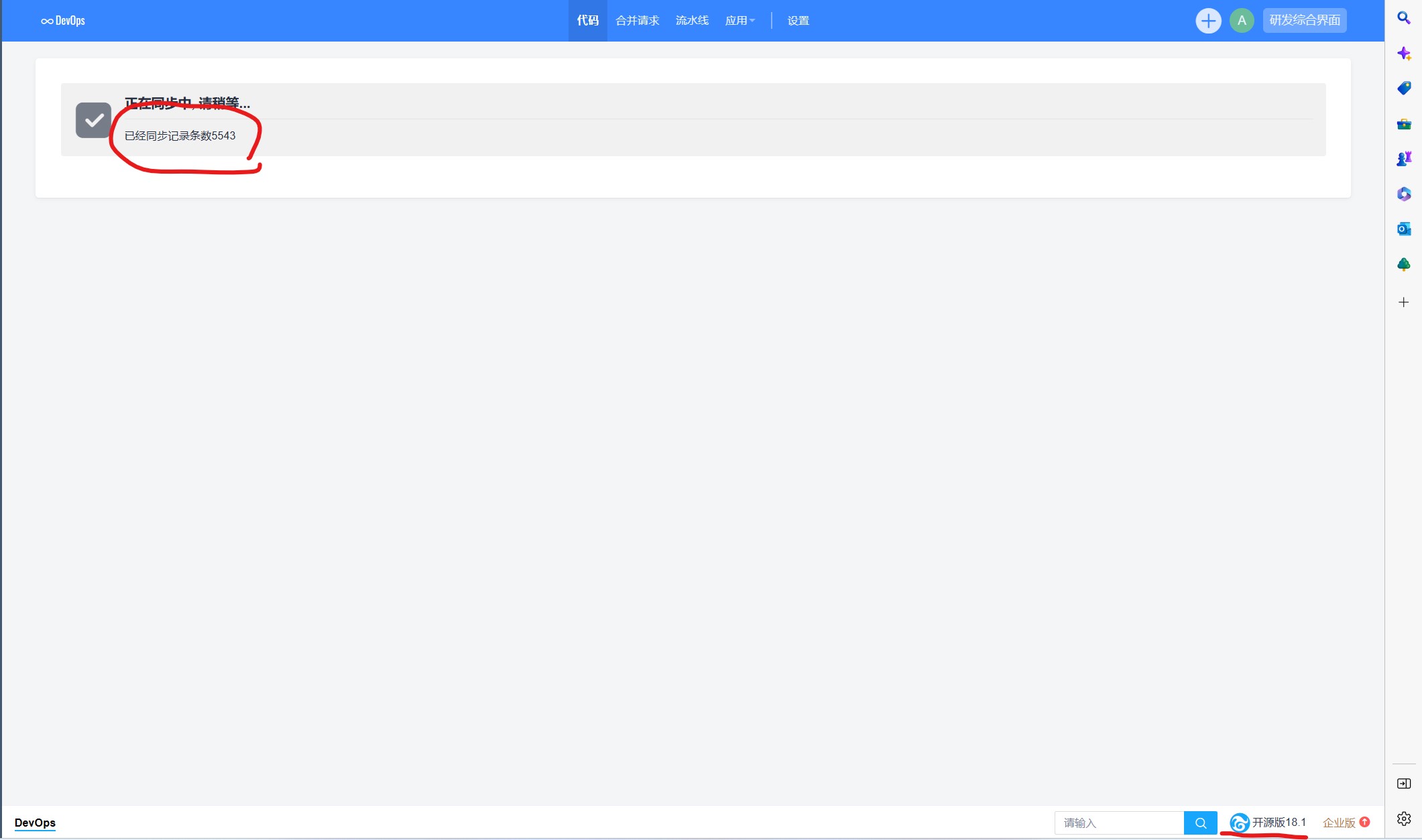
Task: Select the 代码 tab
Action: click(x=587, y=21)
